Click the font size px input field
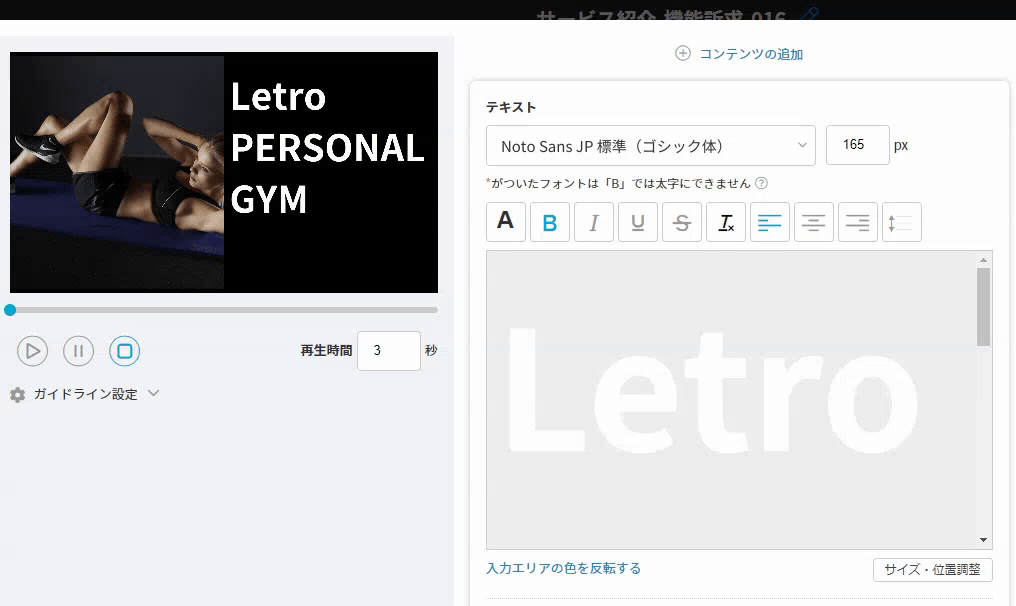1016x606 pixels. 857,145
